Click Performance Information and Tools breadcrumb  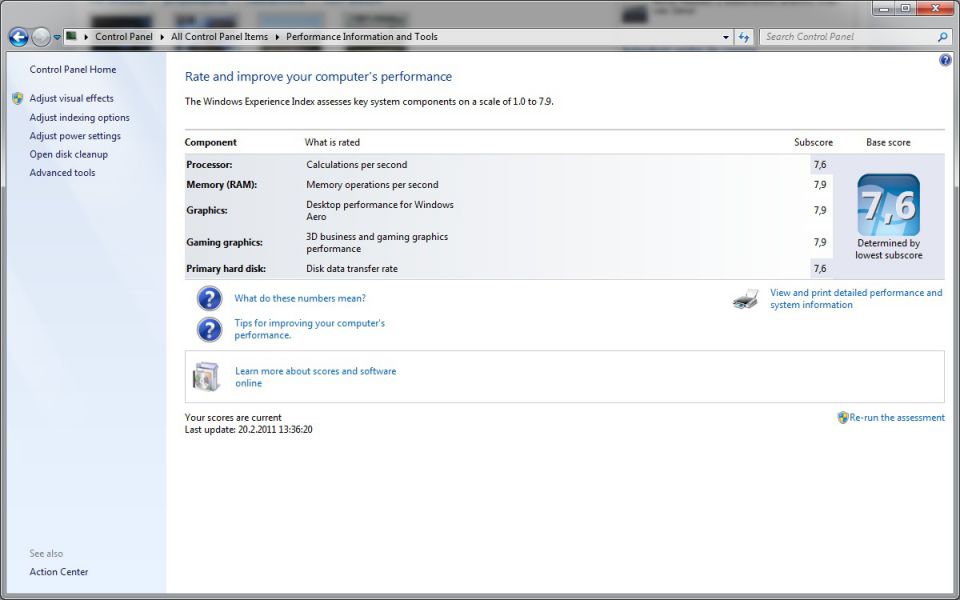[362, 37]
